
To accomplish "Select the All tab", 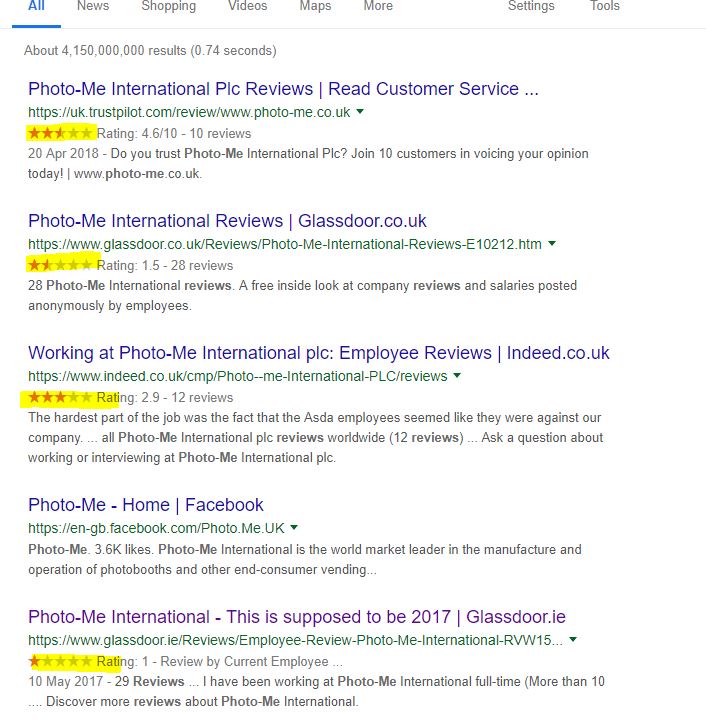I will (x=36, y=6).
